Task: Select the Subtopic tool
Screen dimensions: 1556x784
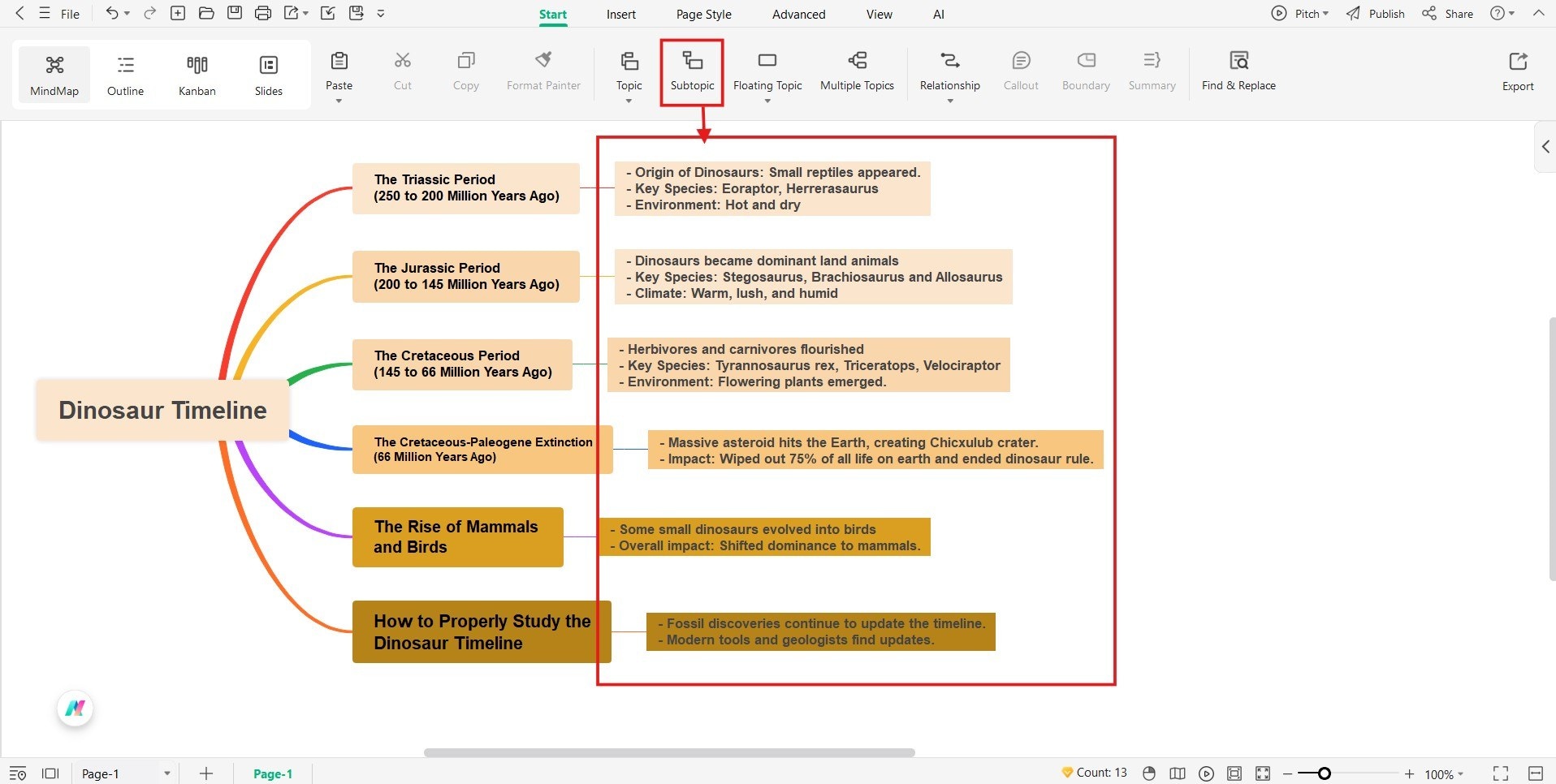Action: [x=691, y=71]
